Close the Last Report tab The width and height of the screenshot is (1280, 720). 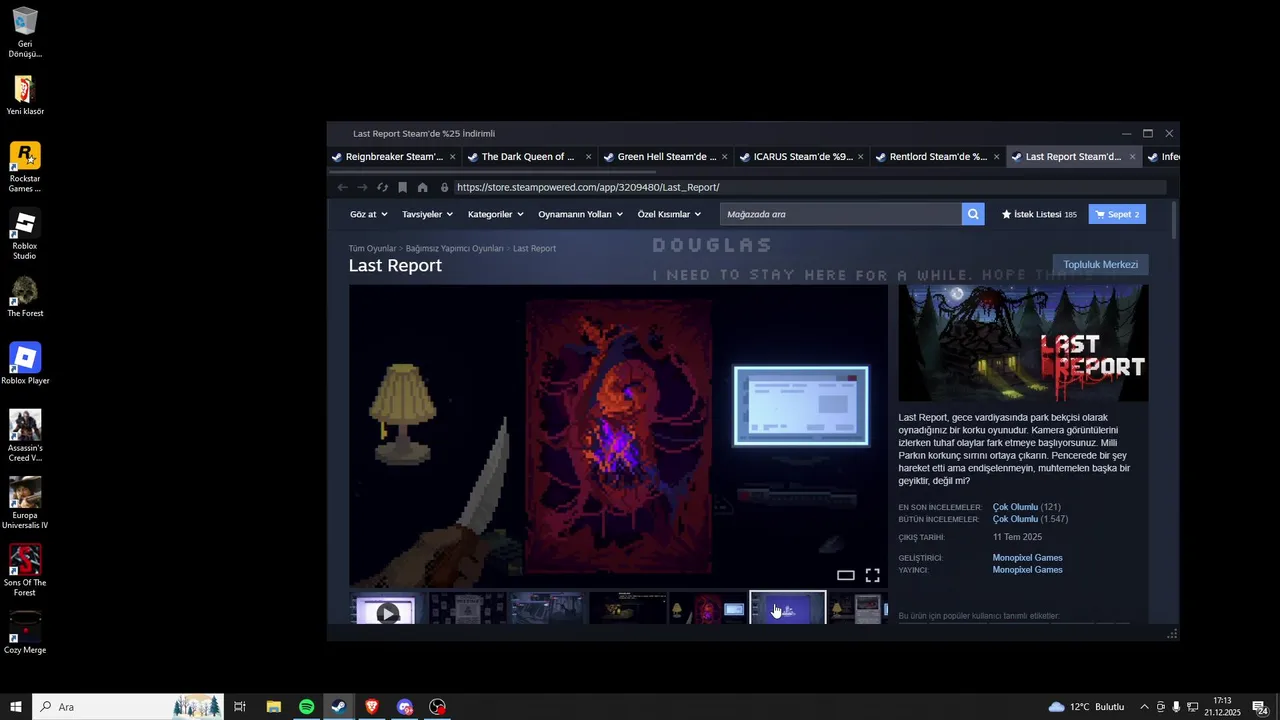click(1132, 157)
